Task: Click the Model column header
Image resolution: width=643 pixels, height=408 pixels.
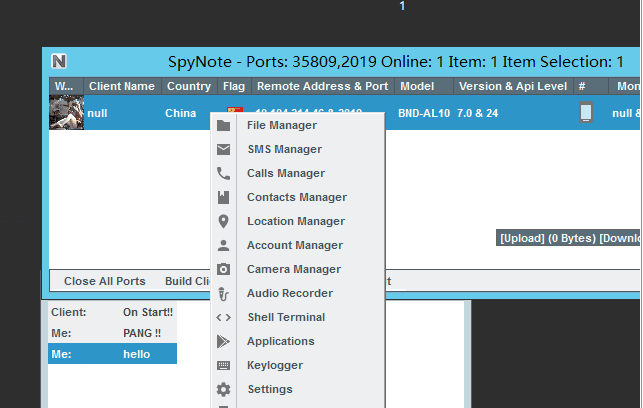Action: coord(424,86)
